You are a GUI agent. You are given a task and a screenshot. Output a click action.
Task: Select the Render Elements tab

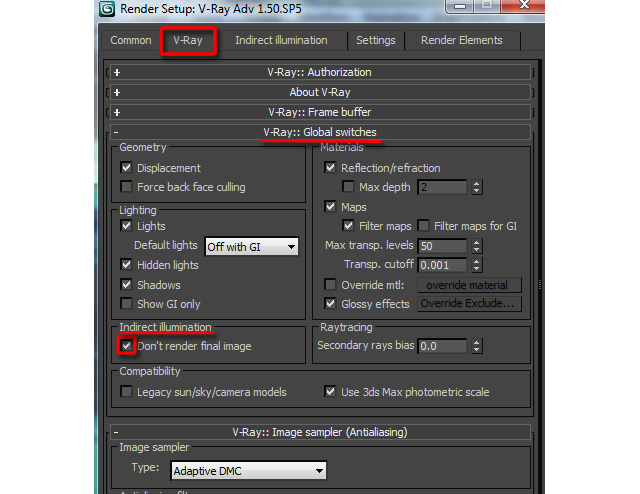click(462, 40)
